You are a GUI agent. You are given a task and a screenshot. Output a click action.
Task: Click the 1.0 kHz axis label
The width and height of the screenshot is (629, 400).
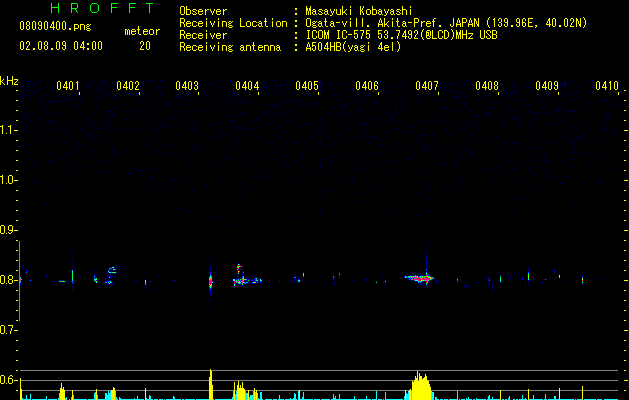click(8, 180)
